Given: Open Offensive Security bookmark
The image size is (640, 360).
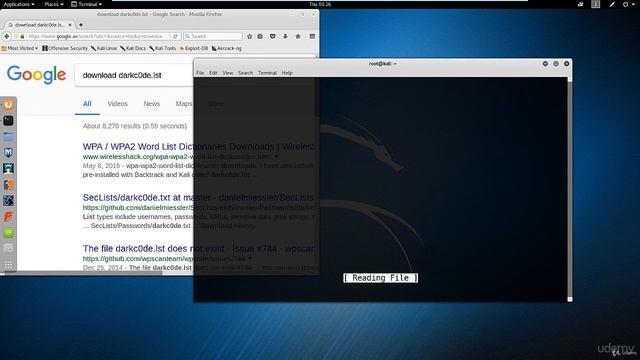Looking at the screenshot, I should (65, 48).
